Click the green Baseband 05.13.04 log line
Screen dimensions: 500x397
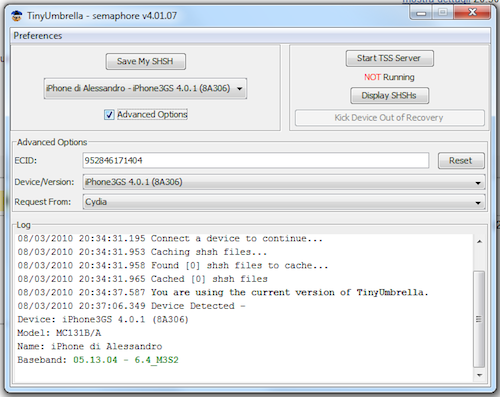[98, 360]
